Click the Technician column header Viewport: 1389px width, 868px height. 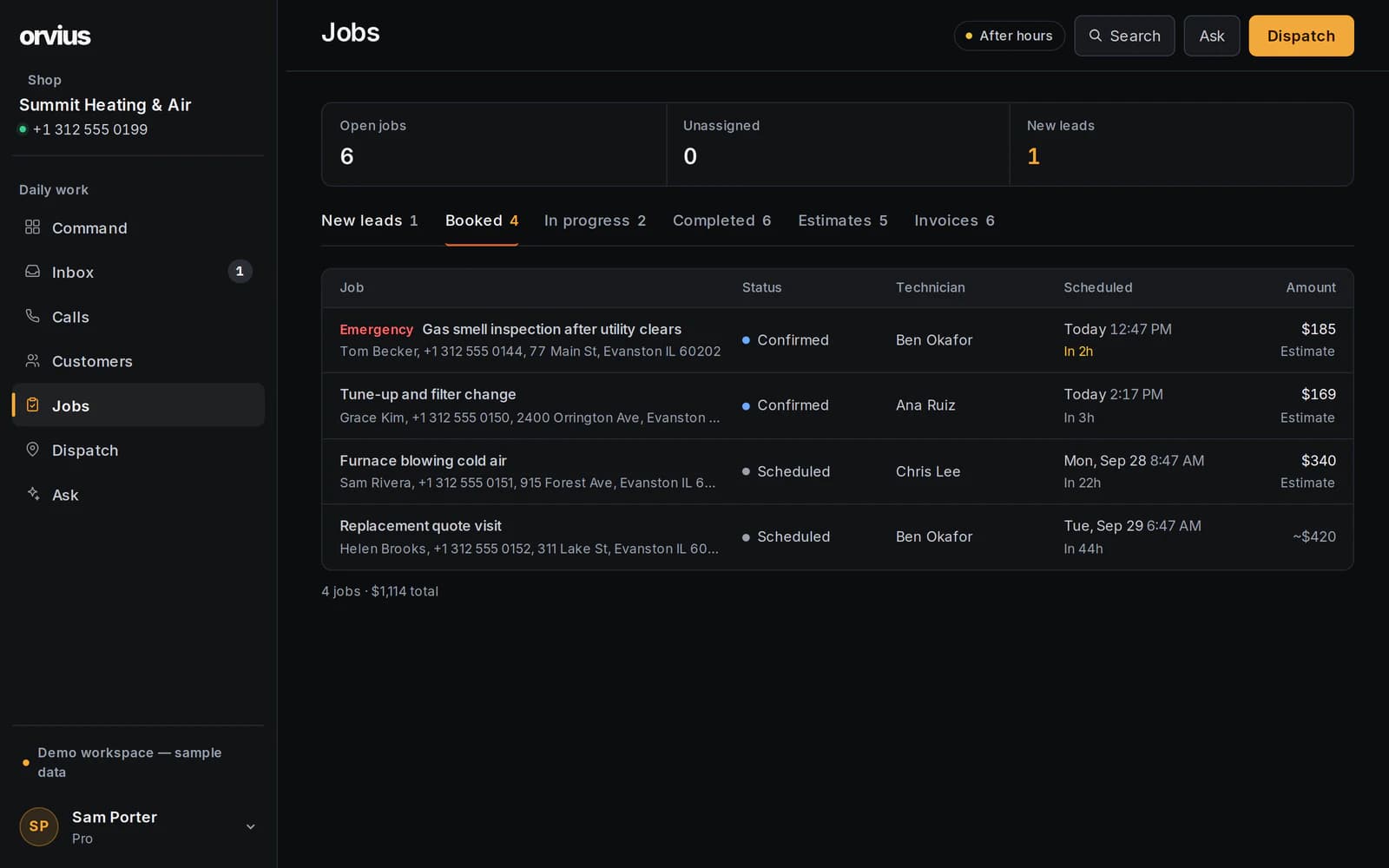(930, 287)
